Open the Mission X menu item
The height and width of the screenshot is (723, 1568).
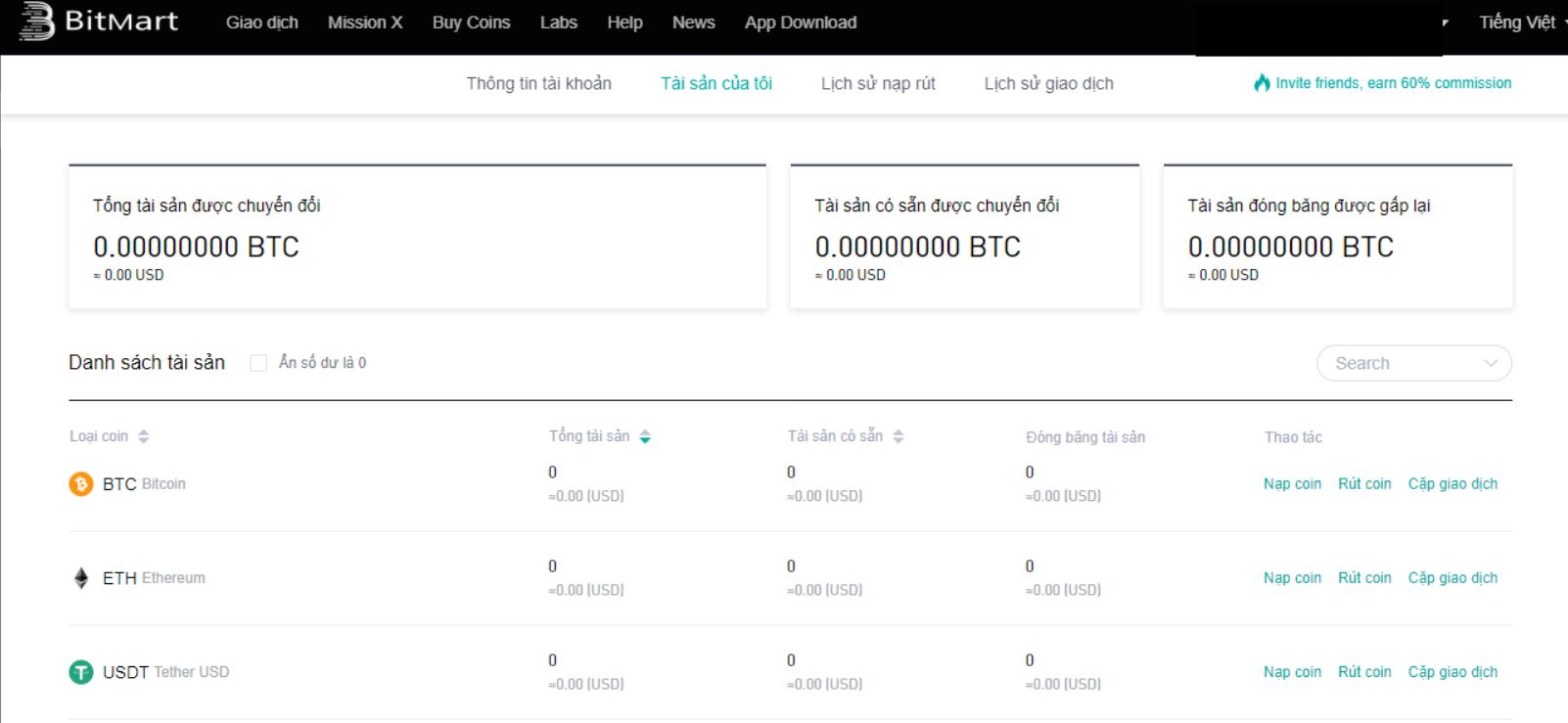pyautogui.click(x=365, y=23)
